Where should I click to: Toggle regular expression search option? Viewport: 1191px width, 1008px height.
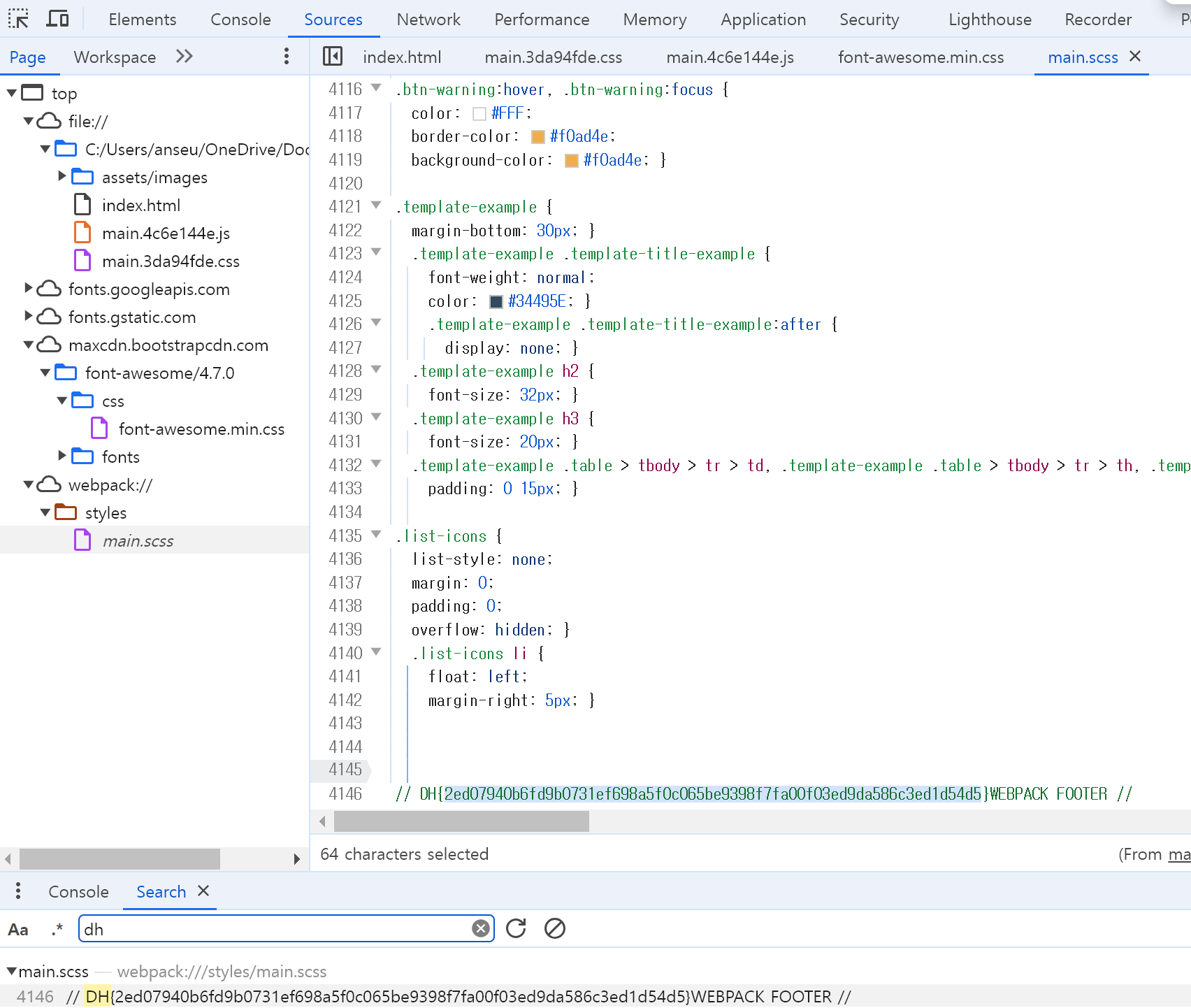point(57,930)
